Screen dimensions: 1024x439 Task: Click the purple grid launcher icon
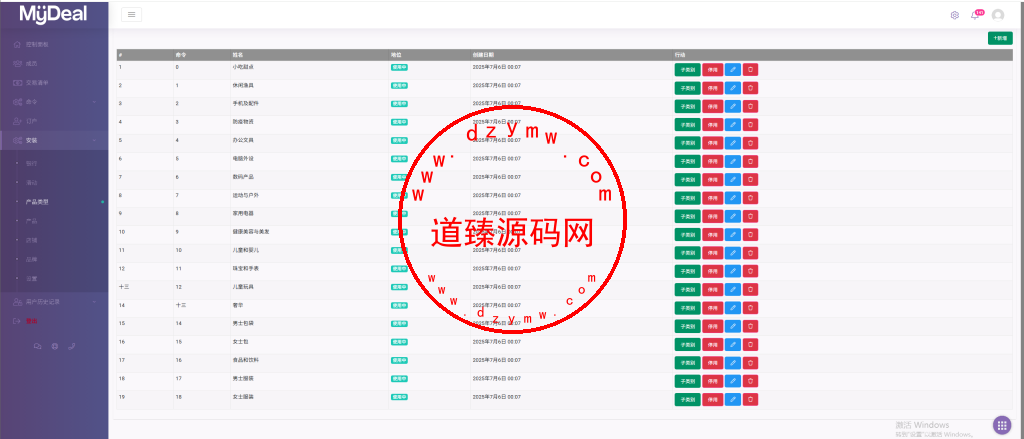tap(1002, 425)
